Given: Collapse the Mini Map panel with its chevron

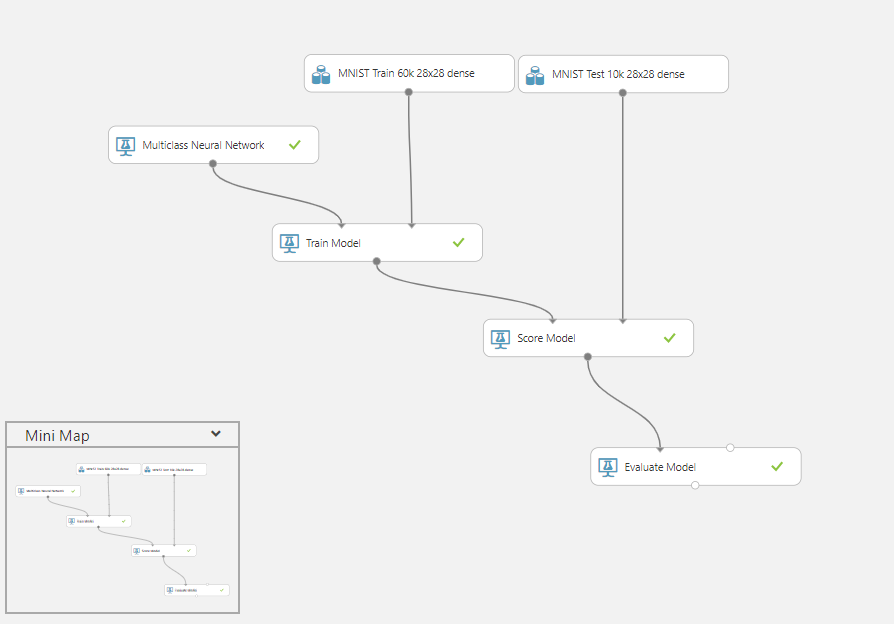Looking at the screenshot, I should (216, 434).
